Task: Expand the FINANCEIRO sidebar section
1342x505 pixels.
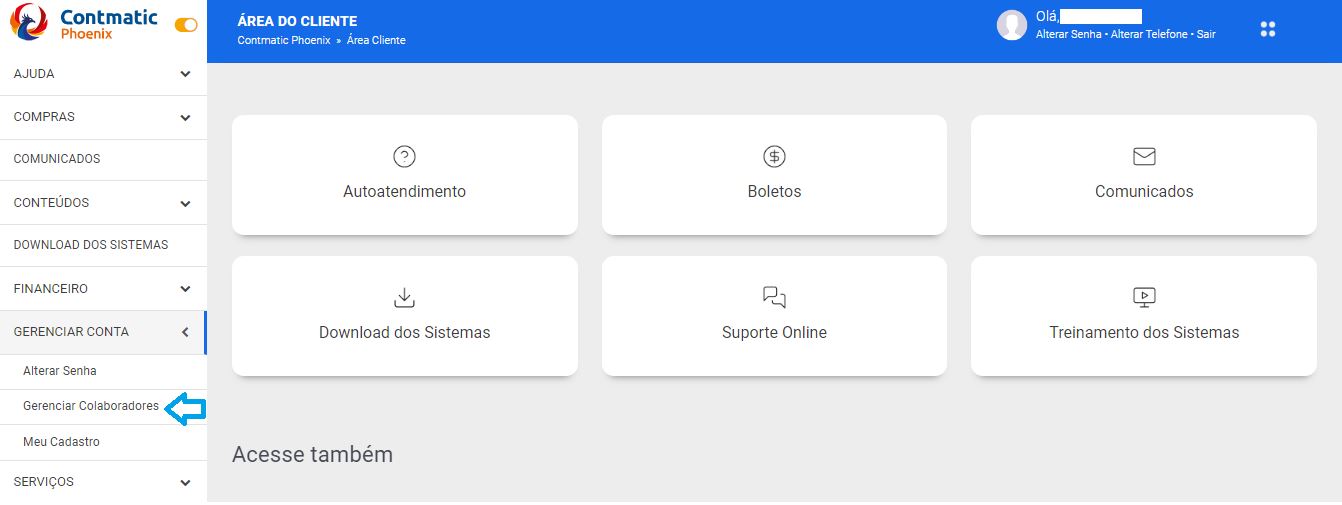Action: click(x=103, y=289)
